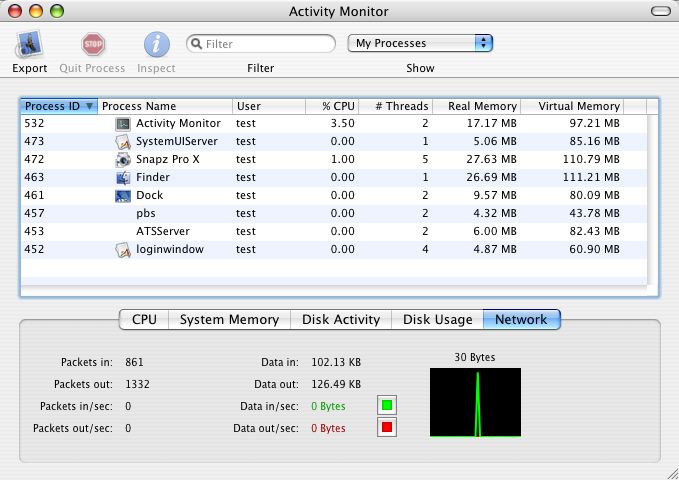Click process ID 472
This screenshot has height=480, width=679.
point(34,159)
